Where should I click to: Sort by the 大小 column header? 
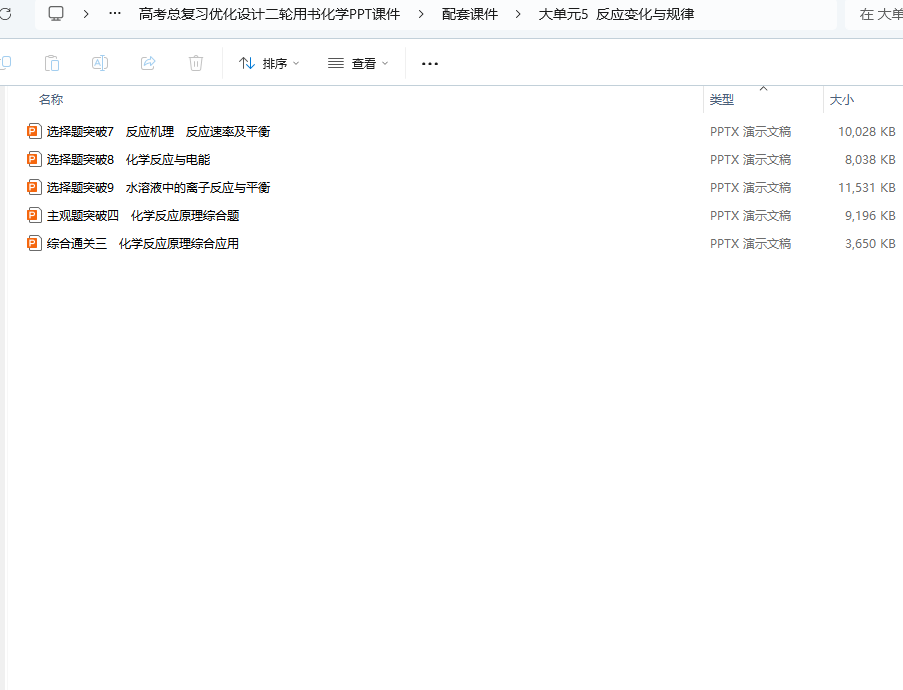[x=842, y=100]
